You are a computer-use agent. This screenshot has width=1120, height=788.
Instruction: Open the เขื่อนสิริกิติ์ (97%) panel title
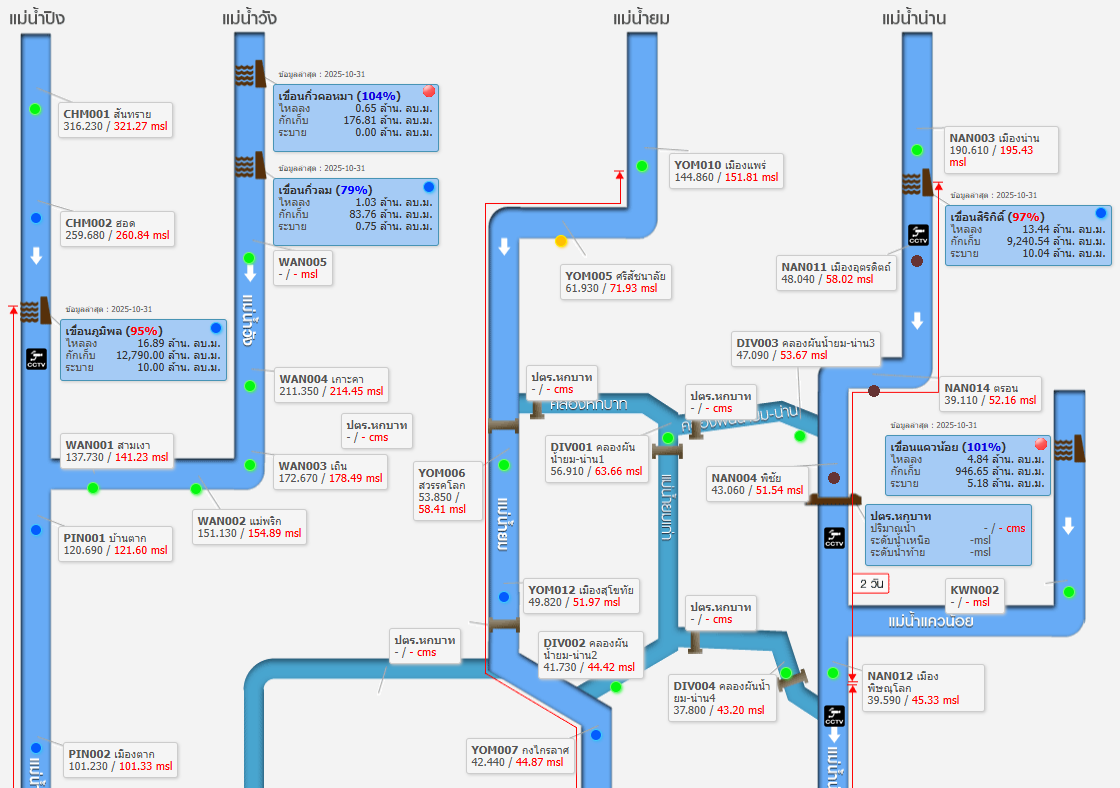click(x=998, y=216)
